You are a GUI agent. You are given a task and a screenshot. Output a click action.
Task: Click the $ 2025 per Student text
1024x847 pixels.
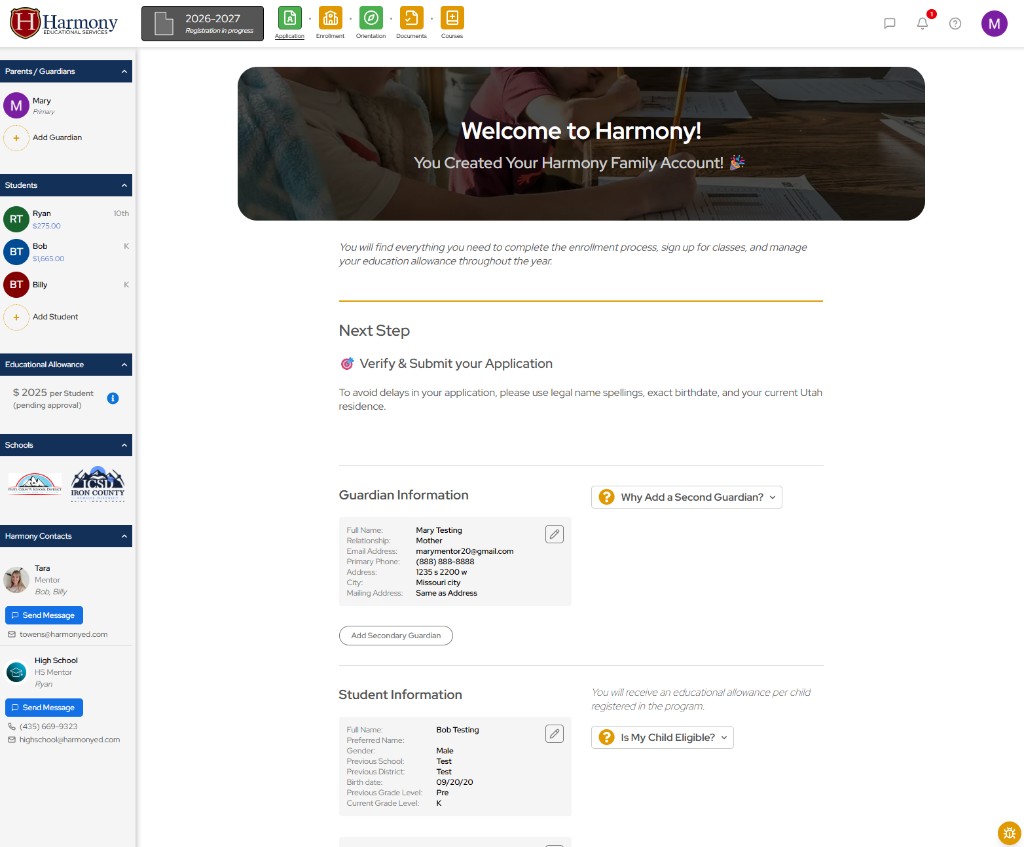(x=53, y=392)
